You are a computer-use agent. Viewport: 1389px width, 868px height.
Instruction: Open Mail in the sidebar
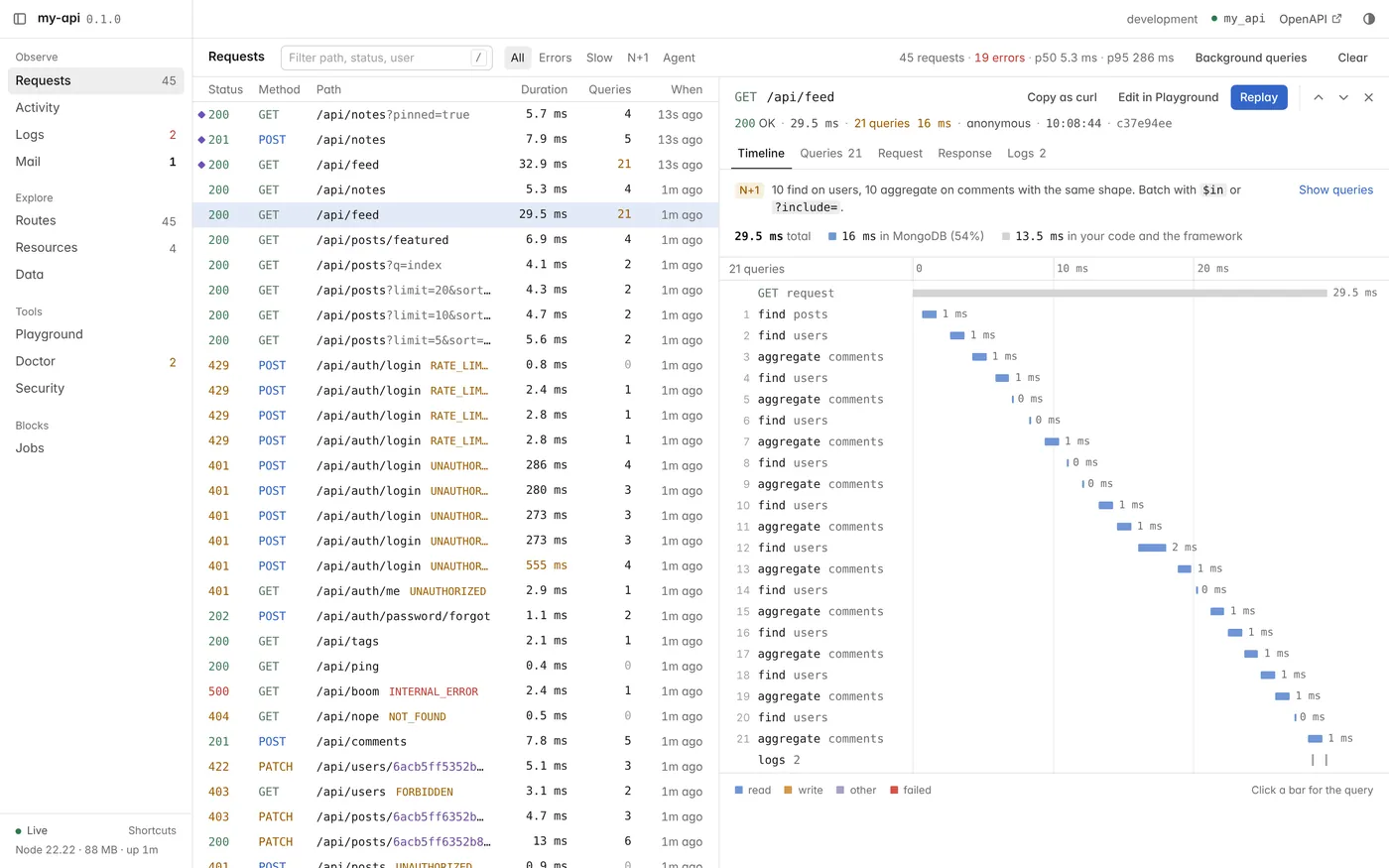pyautogui.click(x=96, y=161)
